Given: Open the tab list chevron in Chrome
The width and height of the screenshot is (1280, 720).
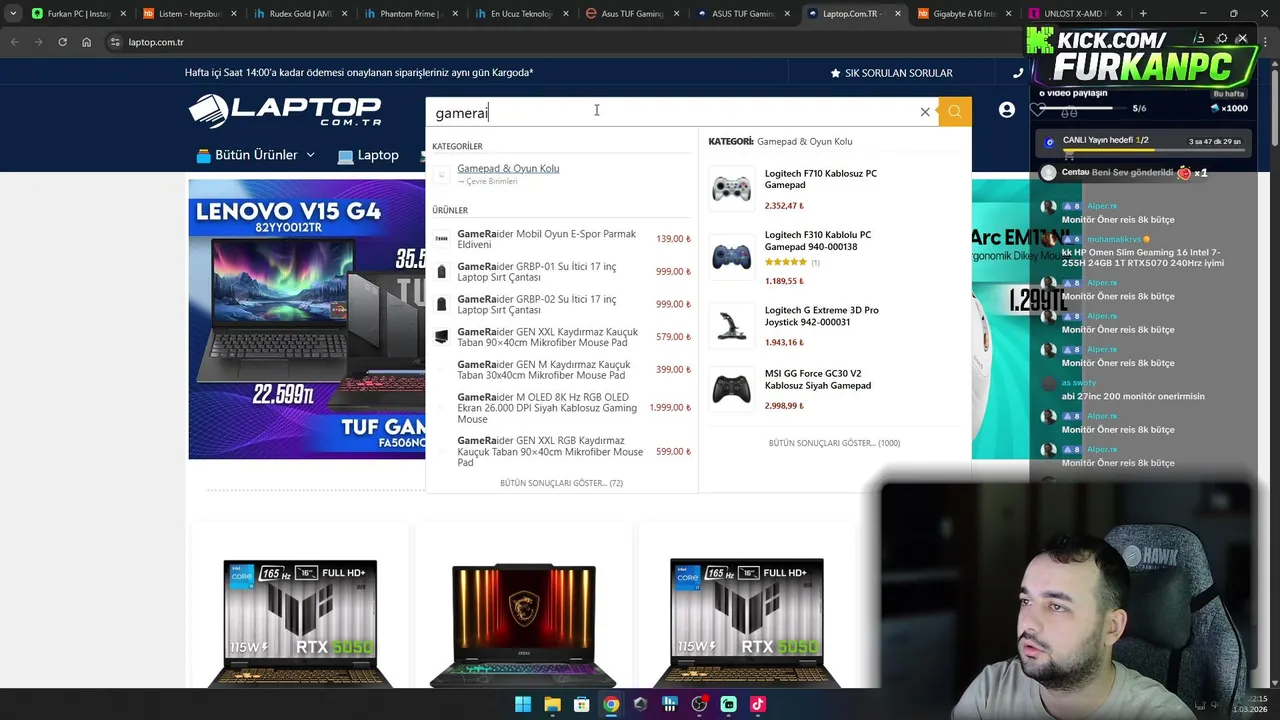Looking at the screenshot, I should click(13, 14).
